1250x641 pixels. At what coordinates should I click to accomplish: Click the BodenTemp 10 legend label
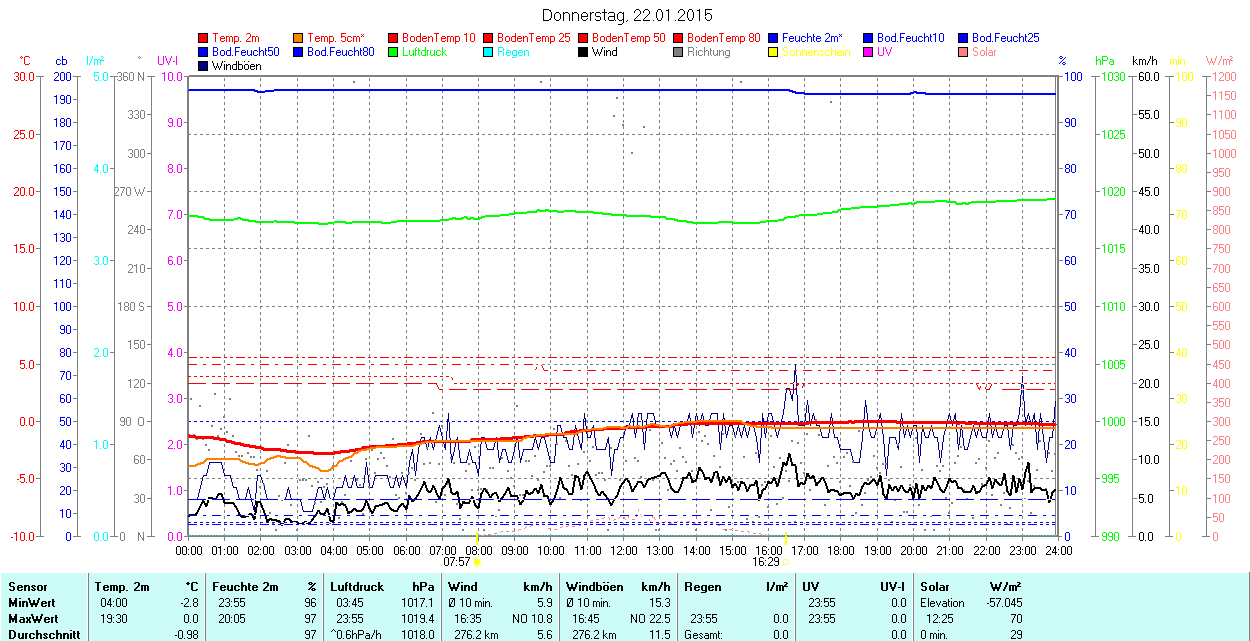(x=439, y=38)
